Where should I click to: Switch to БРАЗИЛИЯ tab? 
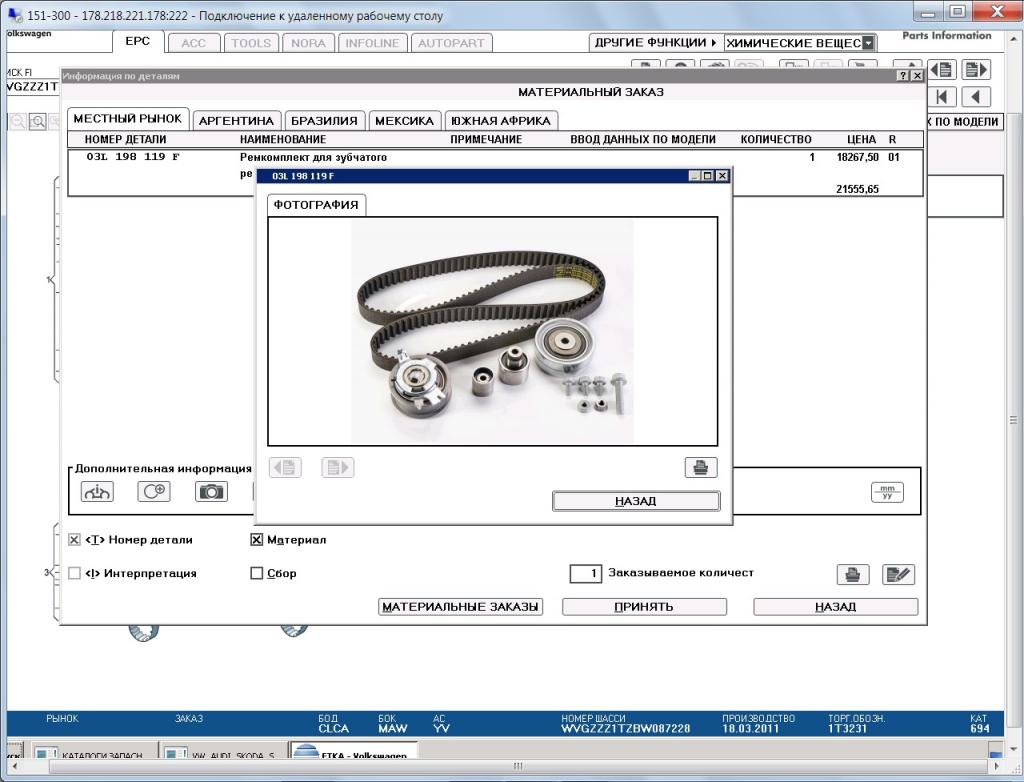tap(324, 121)
